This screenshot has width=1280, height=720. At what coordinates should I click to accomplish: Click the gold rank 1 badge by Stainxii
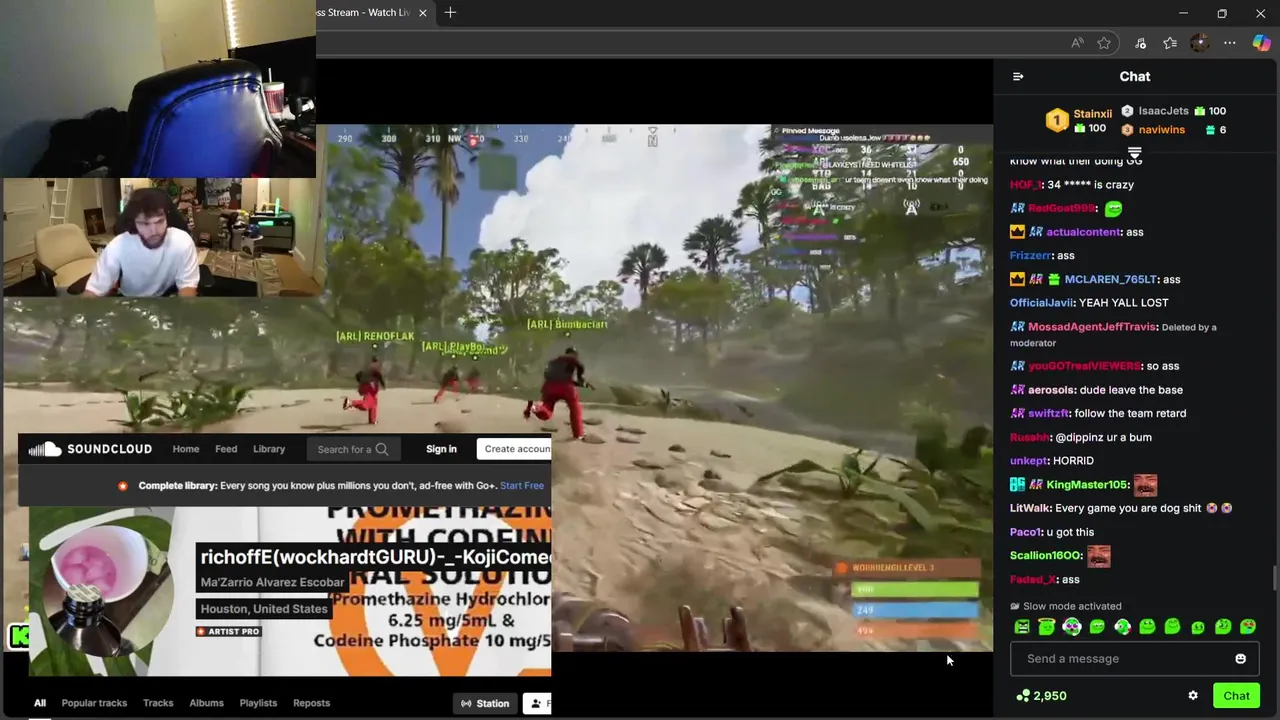point(1057,121)
